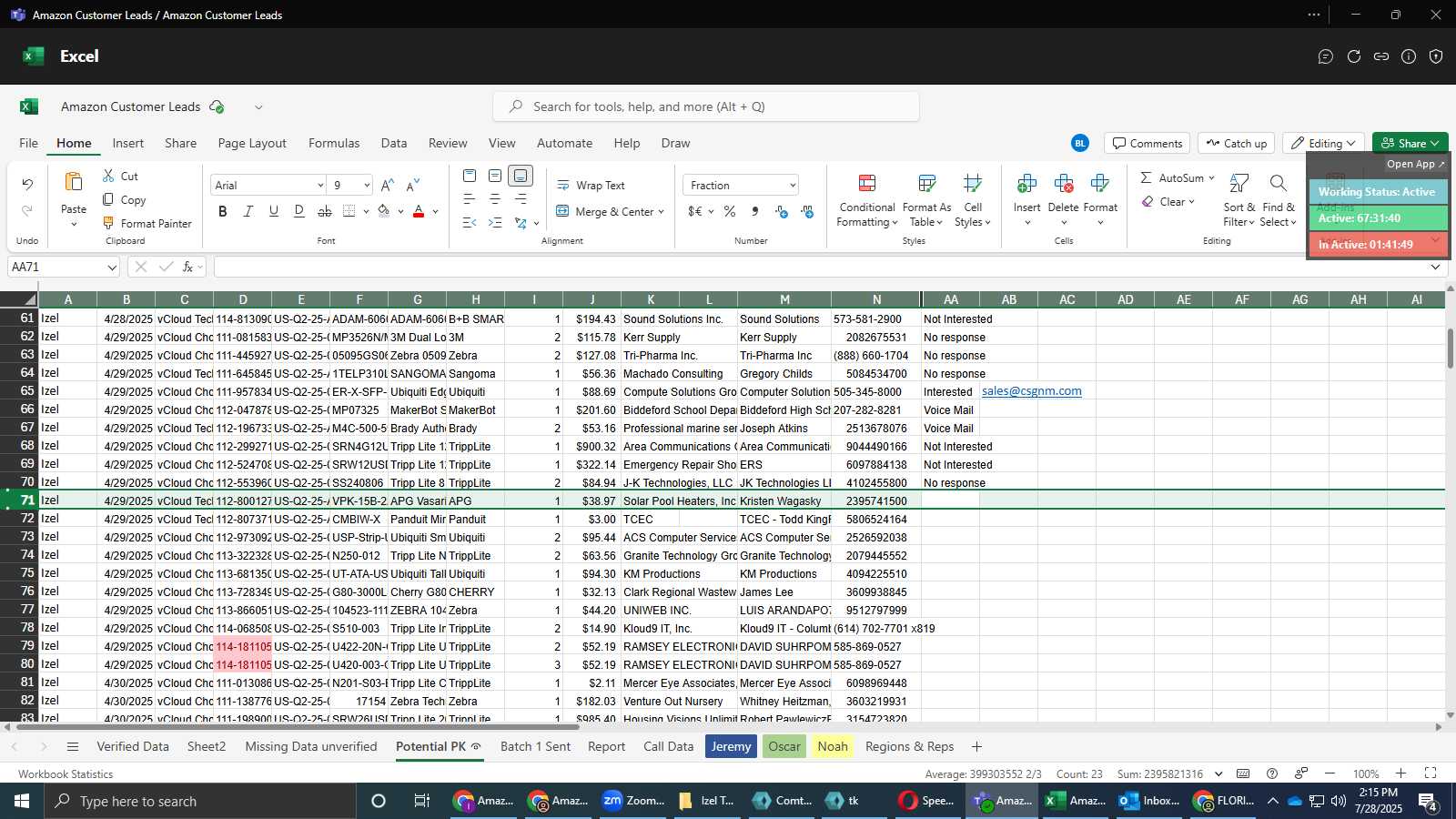The height and width of the screenshot is (819, 1456).
Task: Toggle Wrap Text
Action: click(x=591, y=185)
